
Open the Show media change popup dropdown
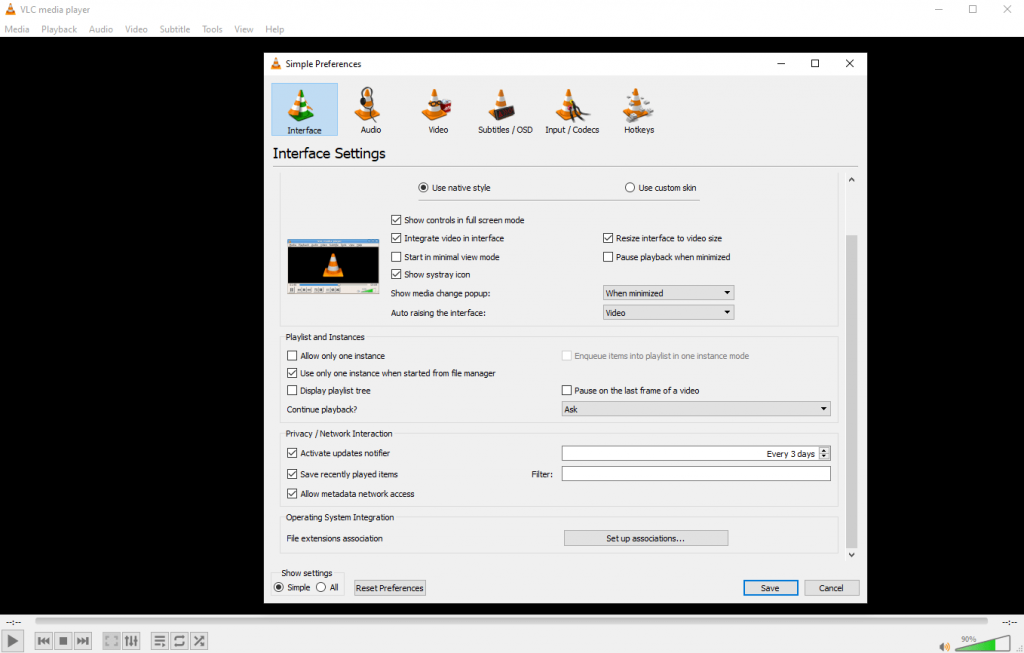(668, 293)
